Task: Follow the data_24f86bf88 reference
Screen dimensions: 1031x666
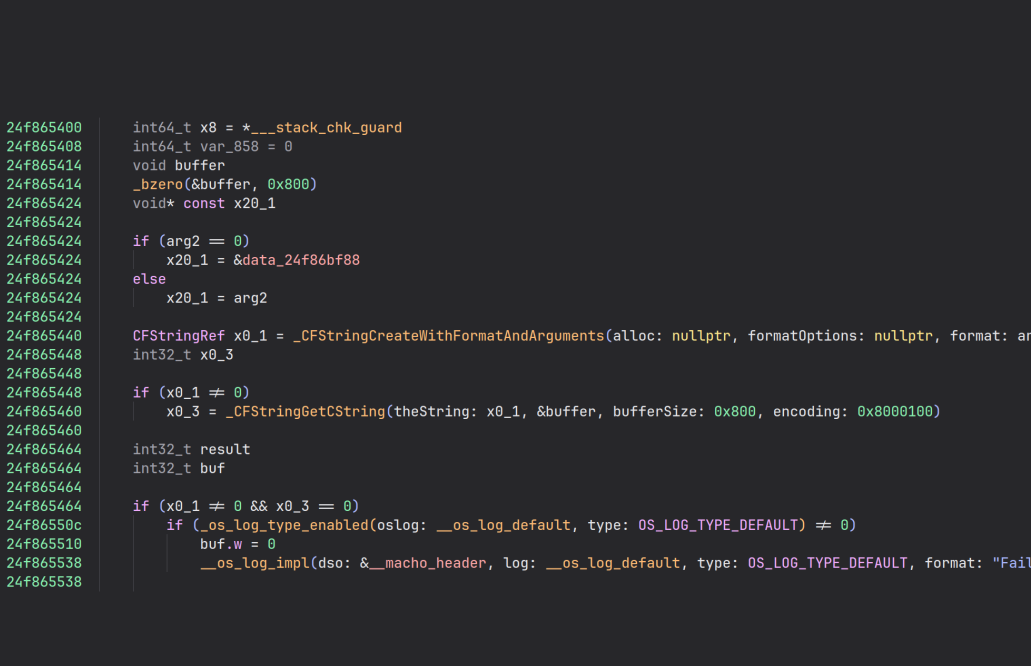Action: coord(301,260)
